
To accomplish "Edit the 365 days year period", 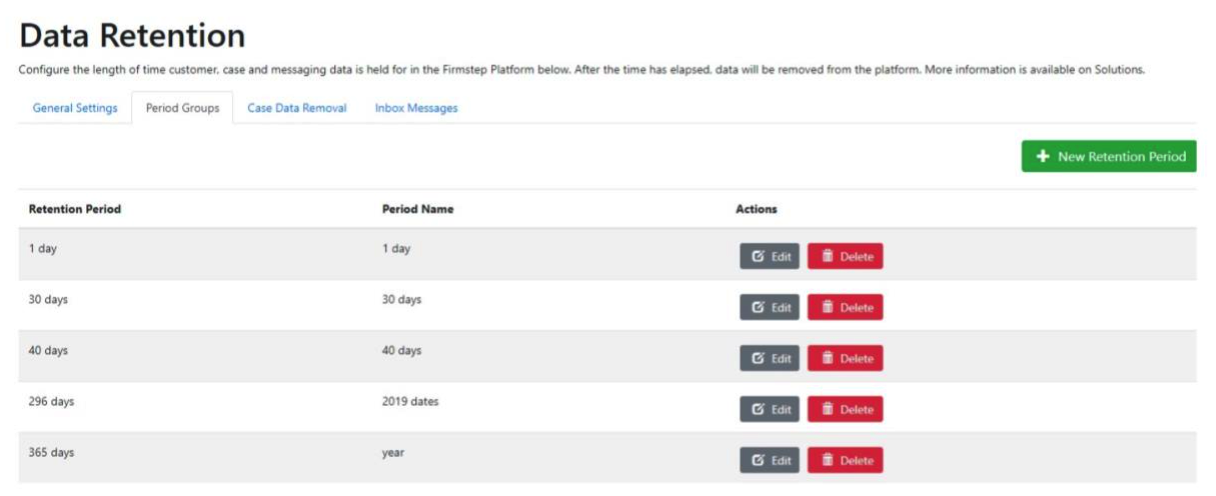I will click(x=770, y=461).
